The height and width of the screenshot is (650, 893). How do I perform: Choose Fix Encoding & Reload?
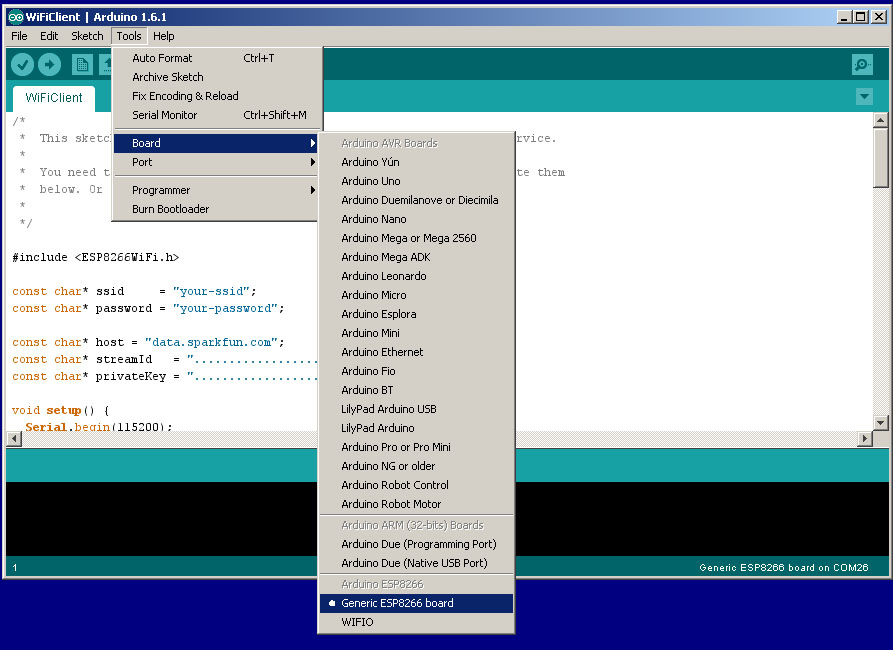[x=218, y=96]
